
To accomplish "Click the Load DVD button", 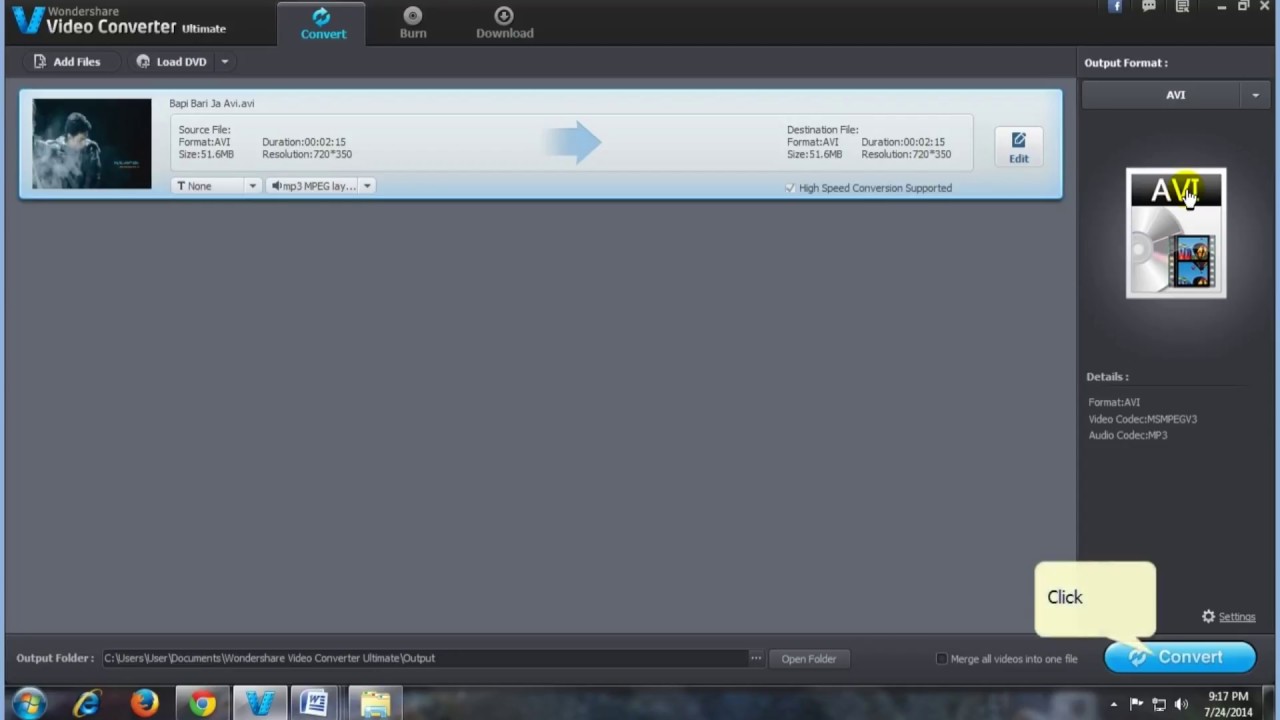I will [172, 62].
